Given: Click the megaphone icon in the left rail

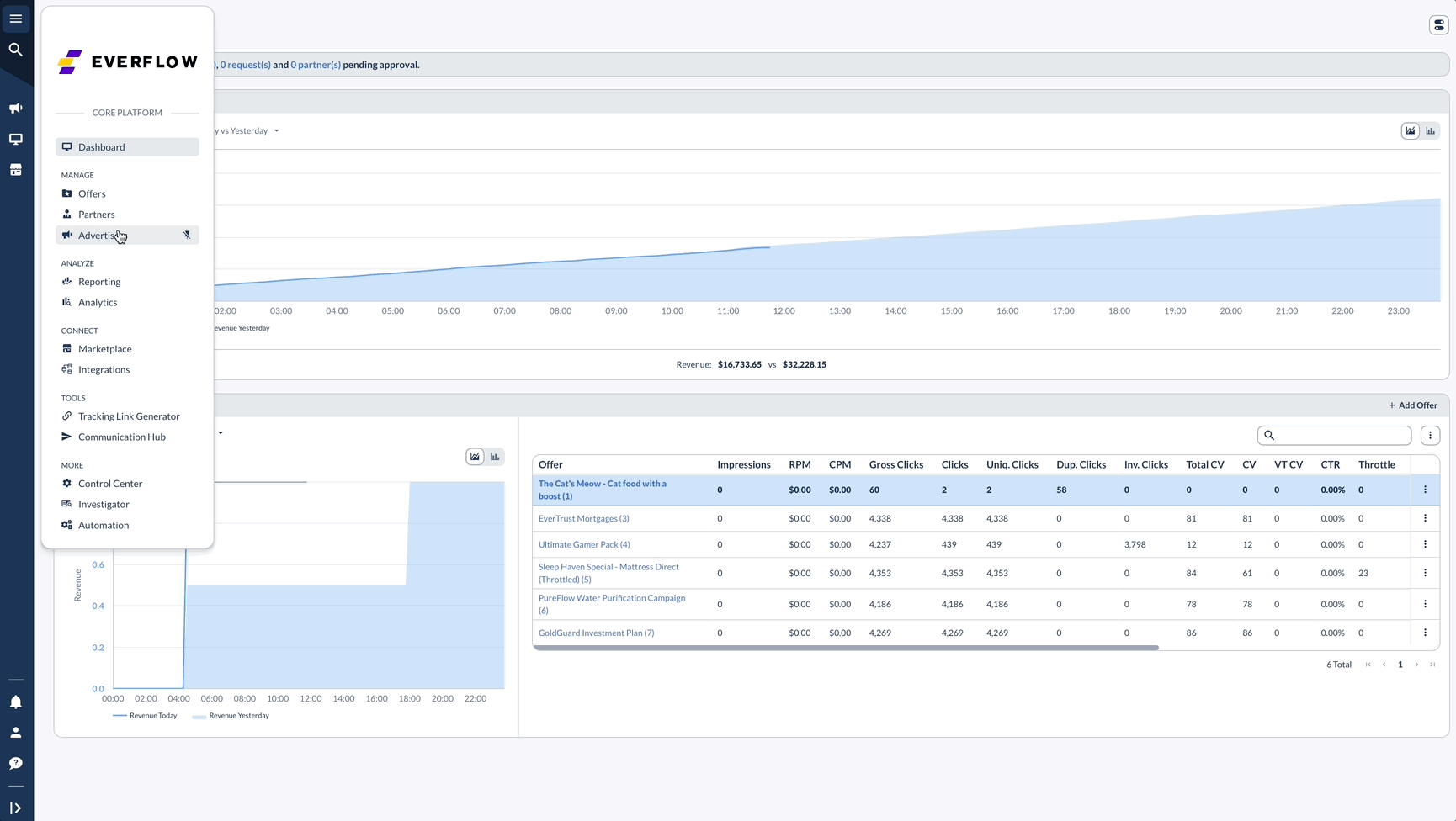Looking at the screenshot, I should pos(16,109).
